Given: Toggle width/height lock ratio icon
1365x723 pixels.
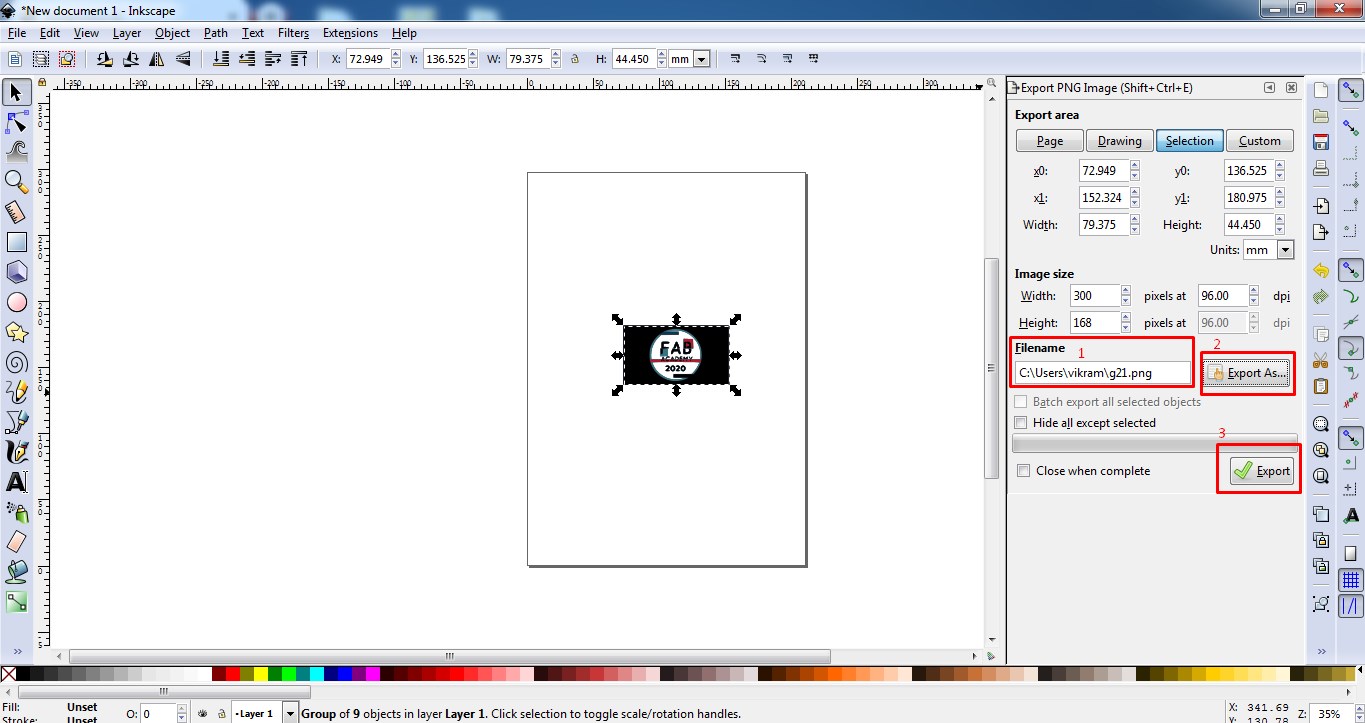Looking at the screenshot, I should [x=575, y=59].
